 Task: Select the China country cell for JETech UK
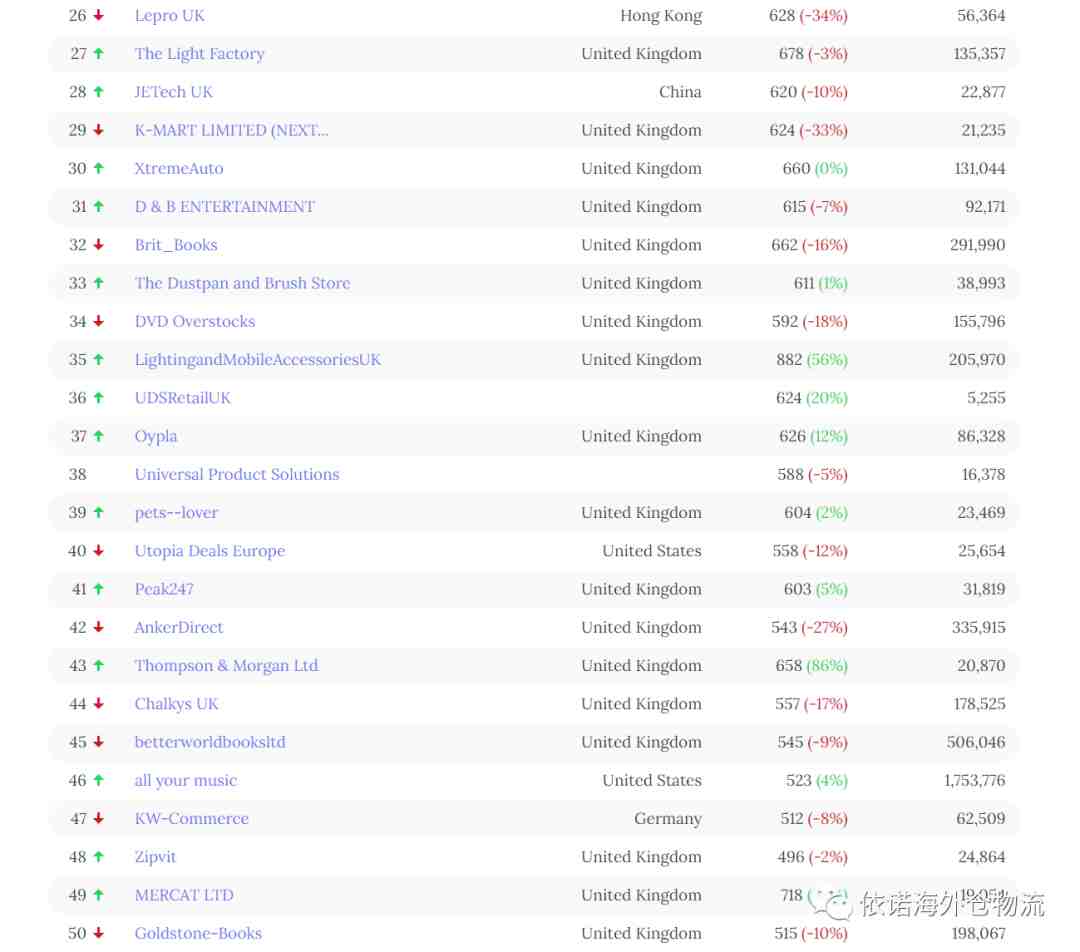(680, 92)
